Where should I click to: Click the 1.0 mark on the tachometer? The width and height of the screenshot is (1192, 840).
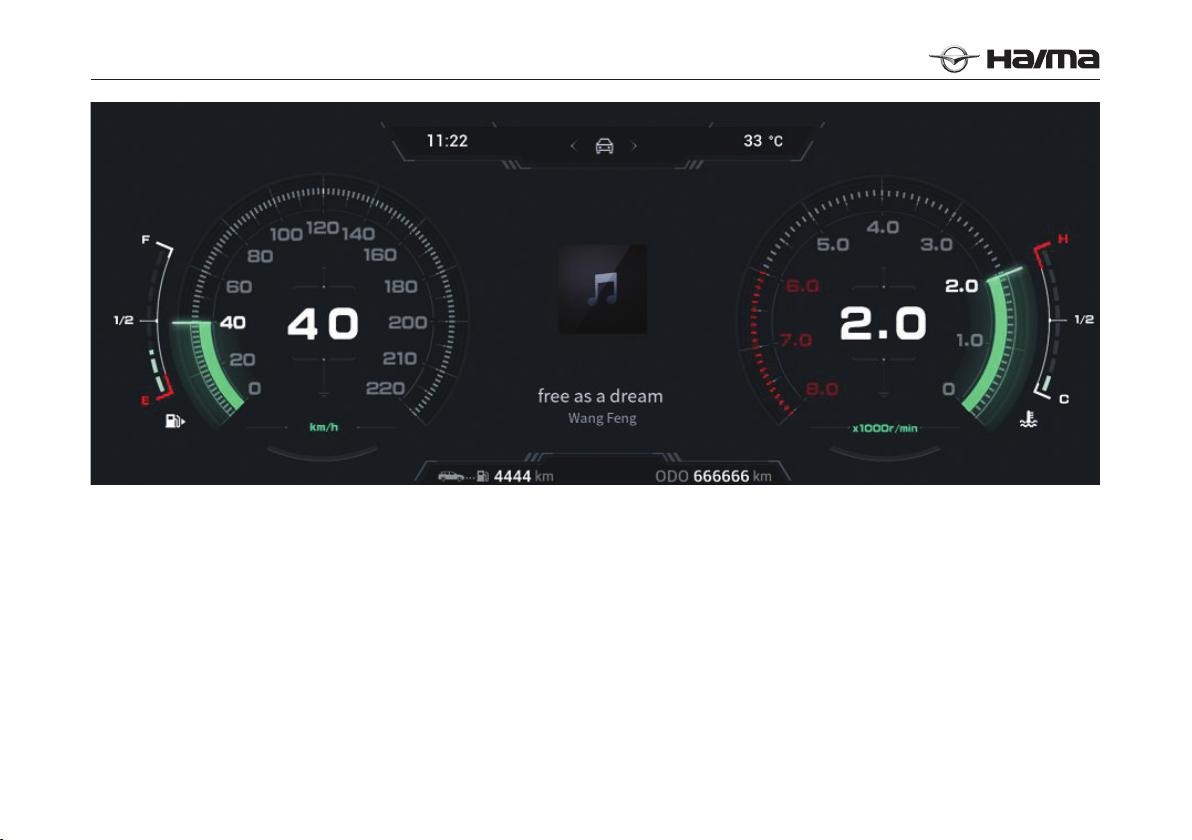coord(969,340)
